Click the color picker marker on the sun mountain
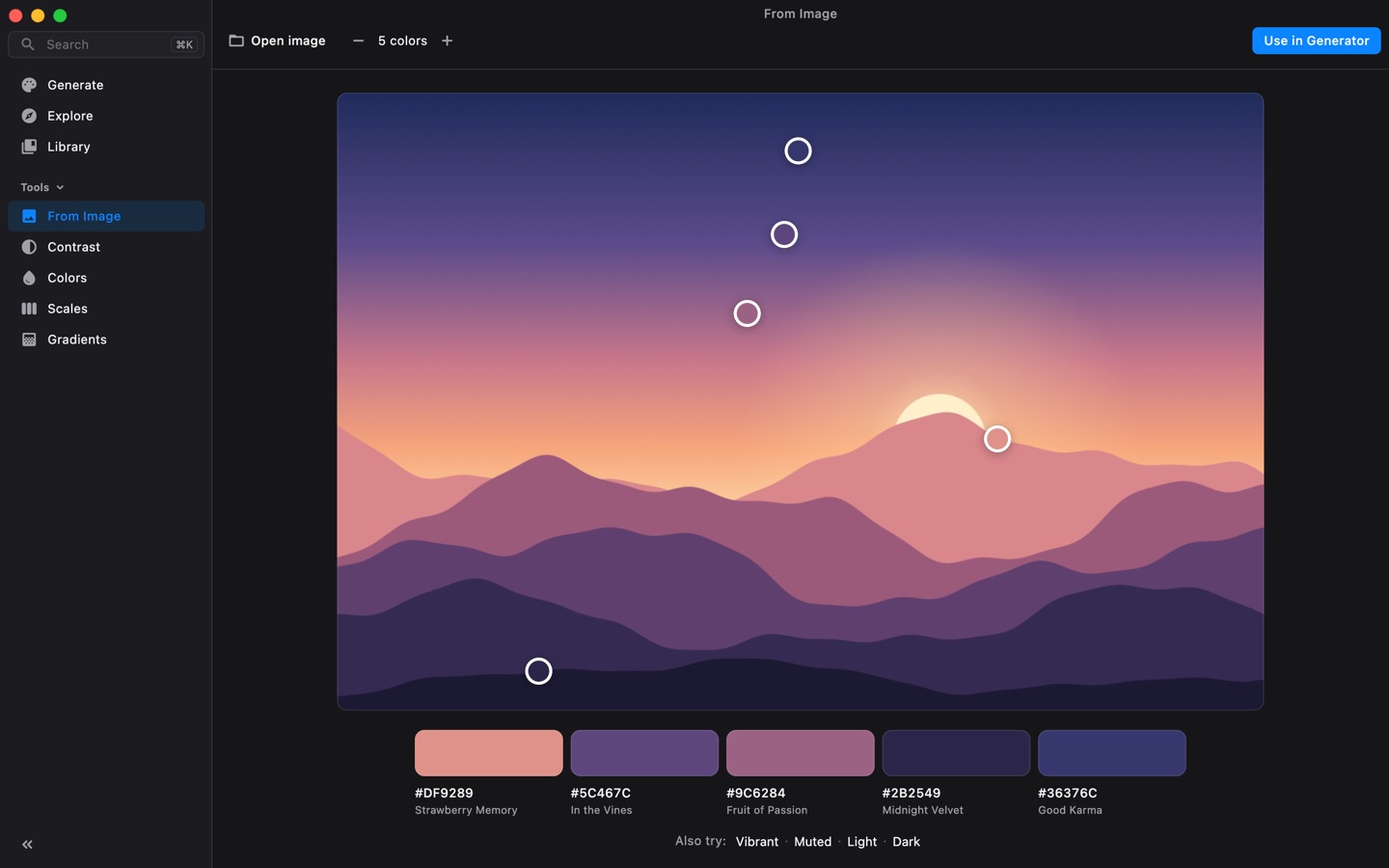Viewport: 1389px width, 868px height. 997,439
